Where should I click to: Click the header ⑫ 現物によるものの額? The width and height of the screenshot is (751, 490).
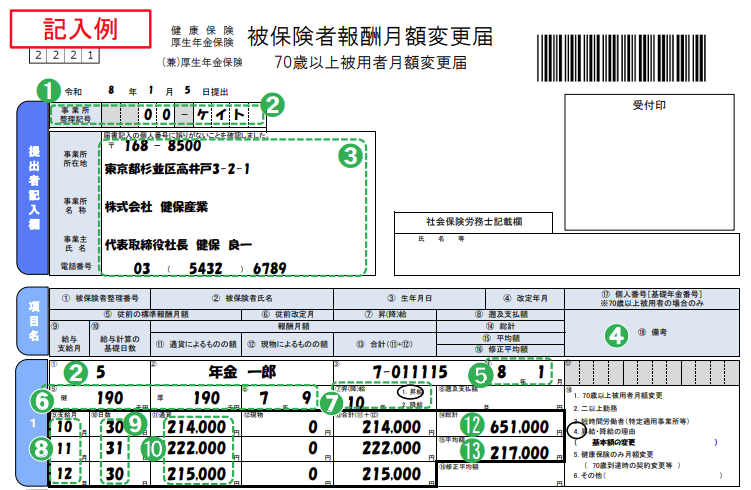287,344
